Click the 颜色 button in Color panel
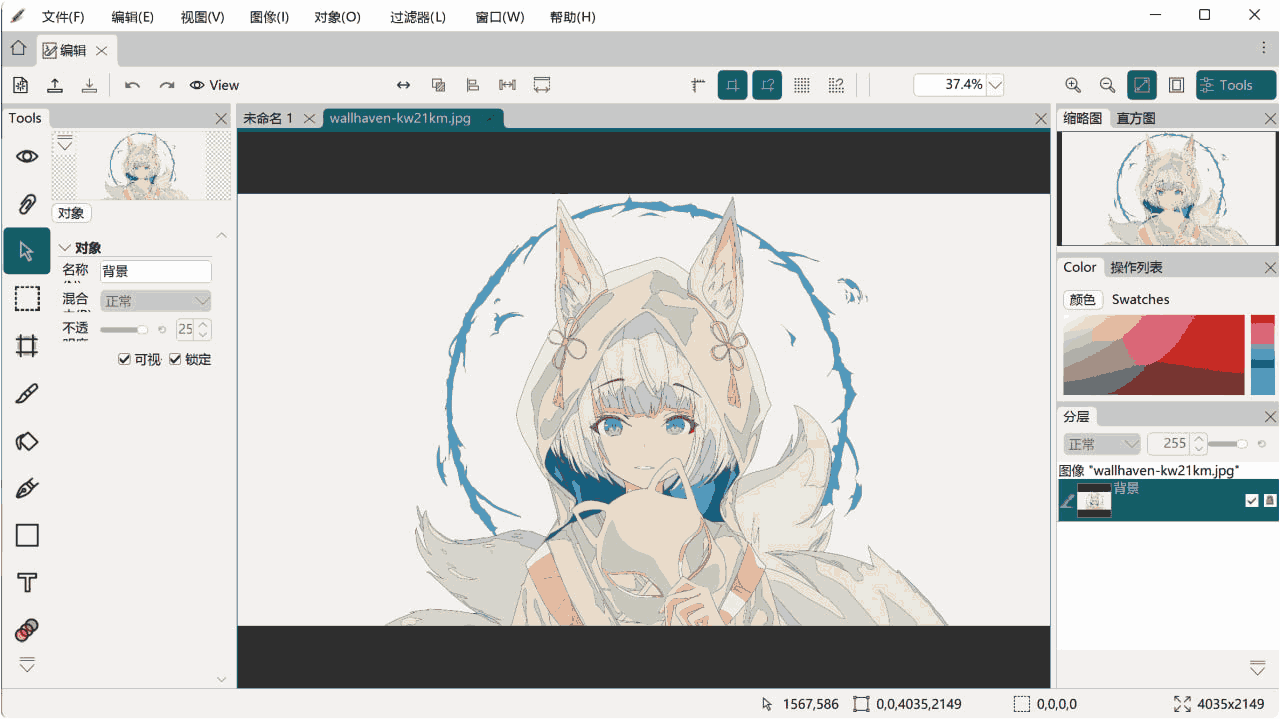The width and height of the screenshot is (1280, 719). [x=1083, y=299]
